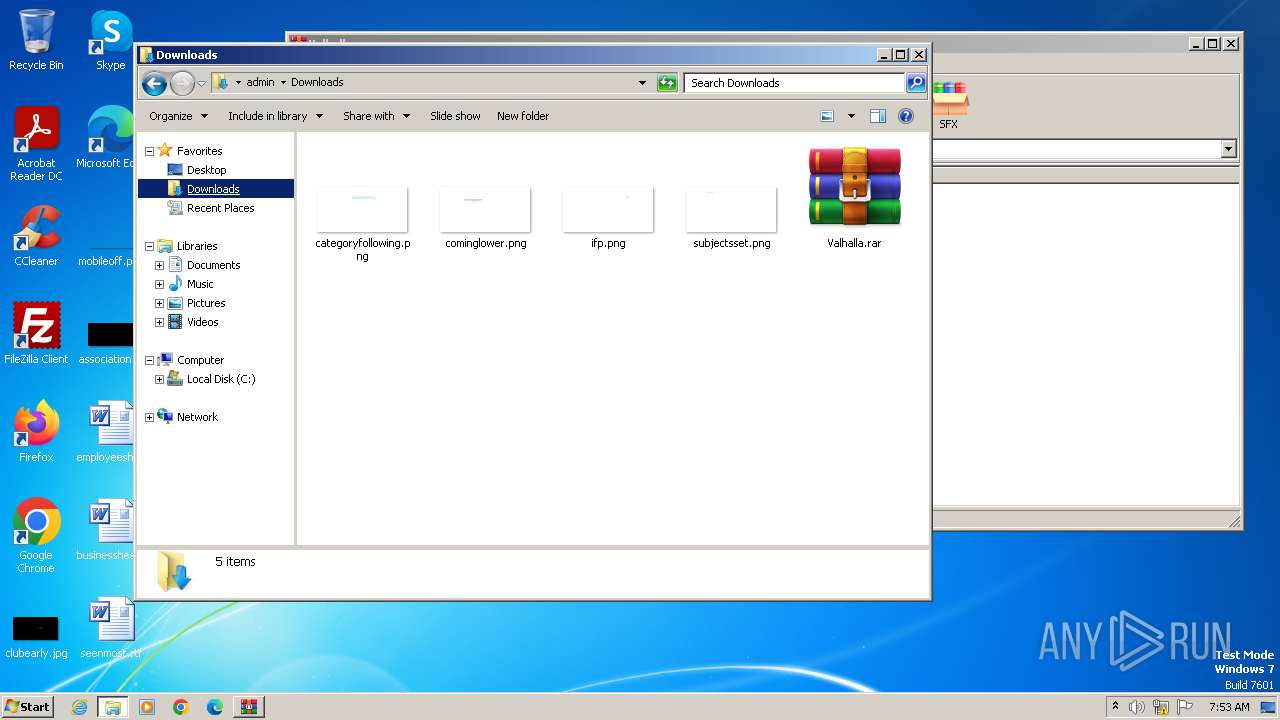Select Desktop in Favorites
The image size is (1280, 720).
pos(206,170)
